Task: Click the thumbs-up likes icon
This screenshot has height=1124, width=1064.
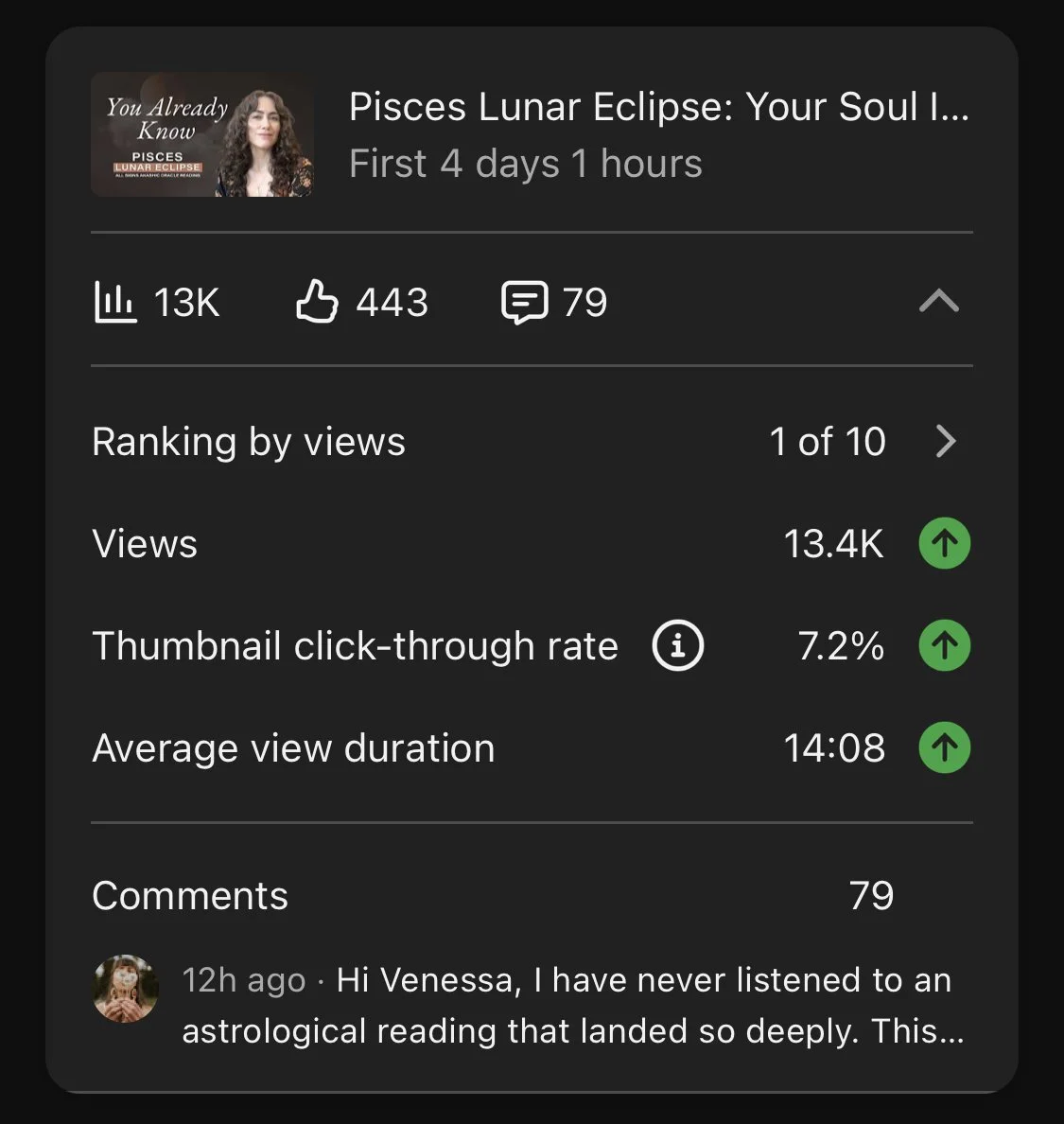Action: [317, 301]
